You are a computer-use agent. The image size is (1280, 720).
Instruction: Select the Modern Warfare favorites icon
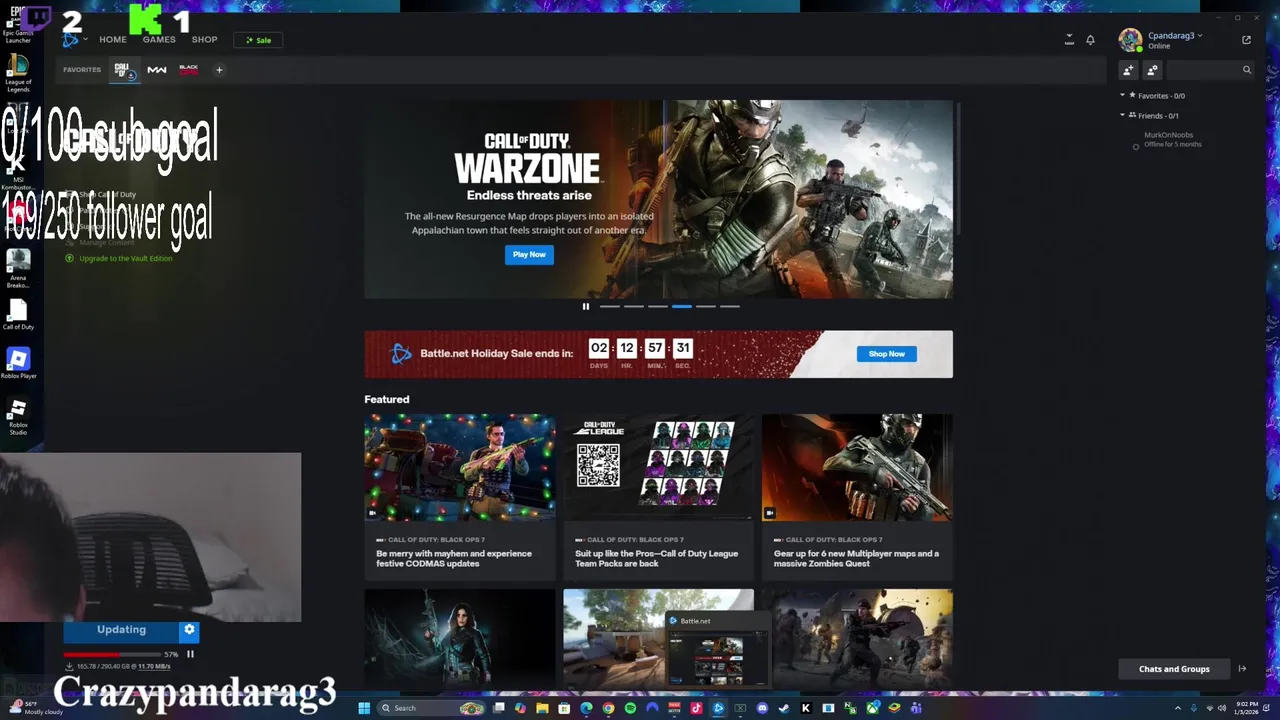[x=157, y=70]
